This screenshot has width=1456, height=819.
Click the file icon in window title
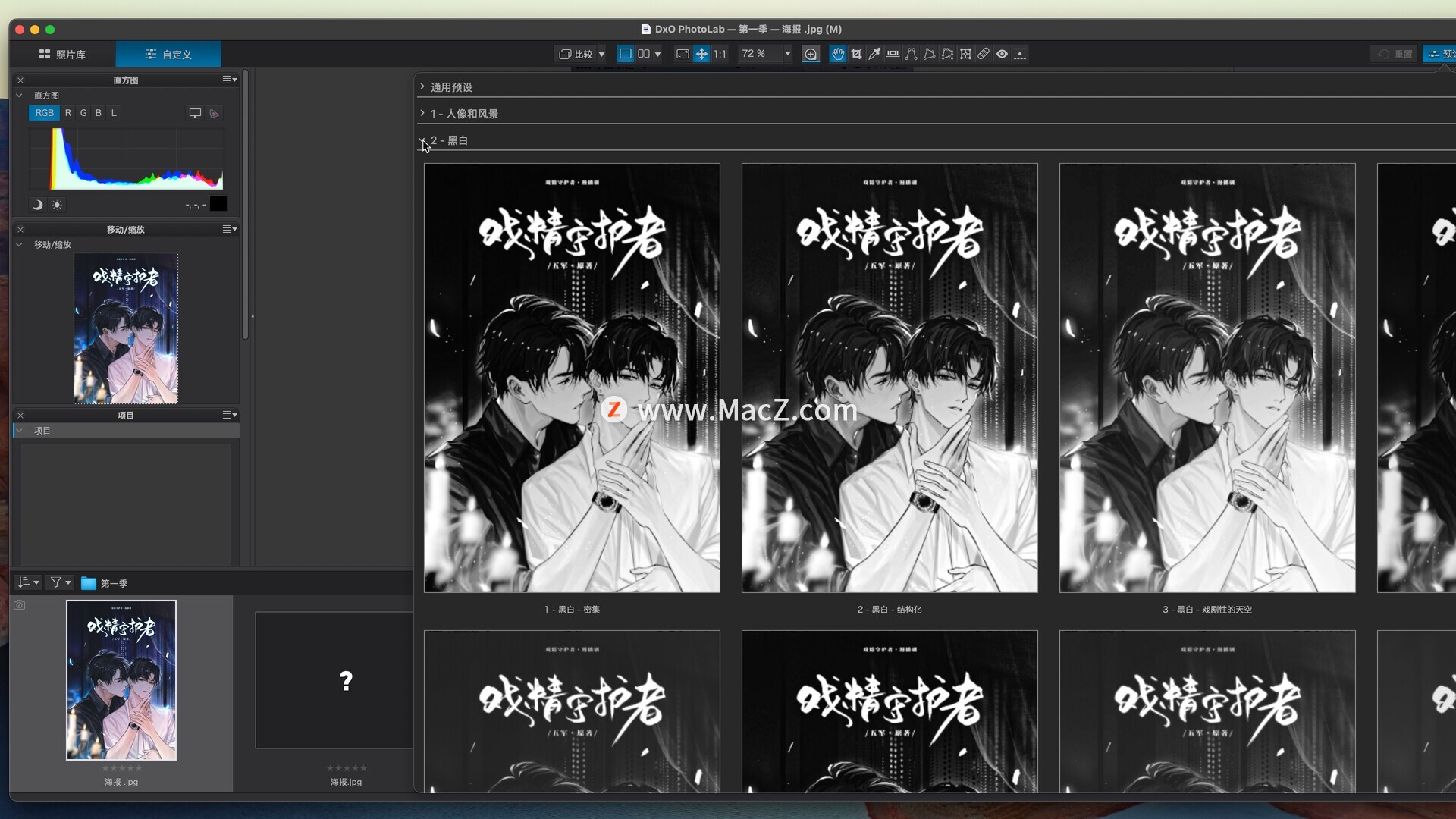coord(646,29)
